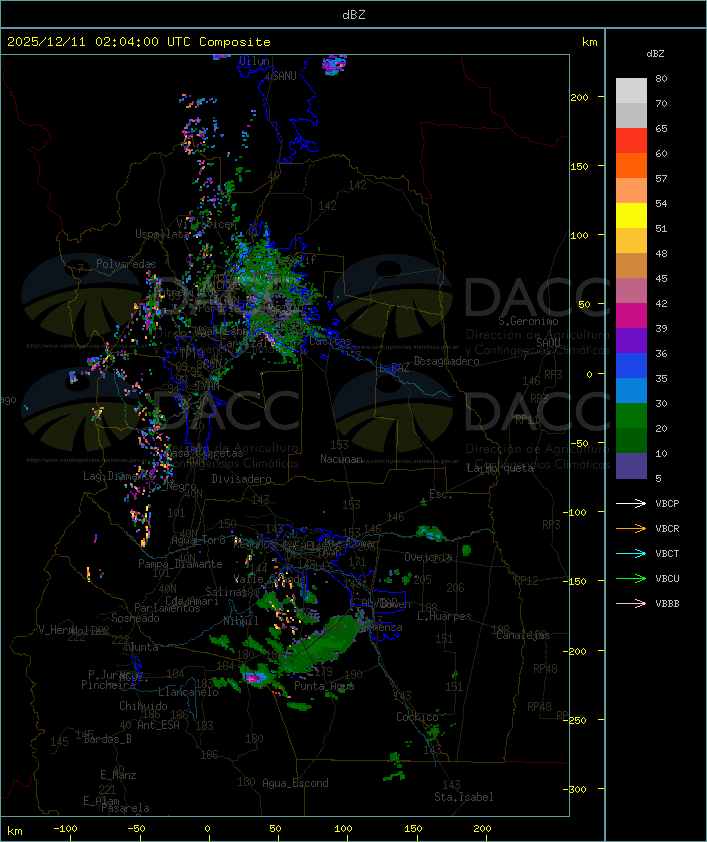Click the Llancanelo place label
This screenshot has height=842, width=707.
click(x=188, y=692)
